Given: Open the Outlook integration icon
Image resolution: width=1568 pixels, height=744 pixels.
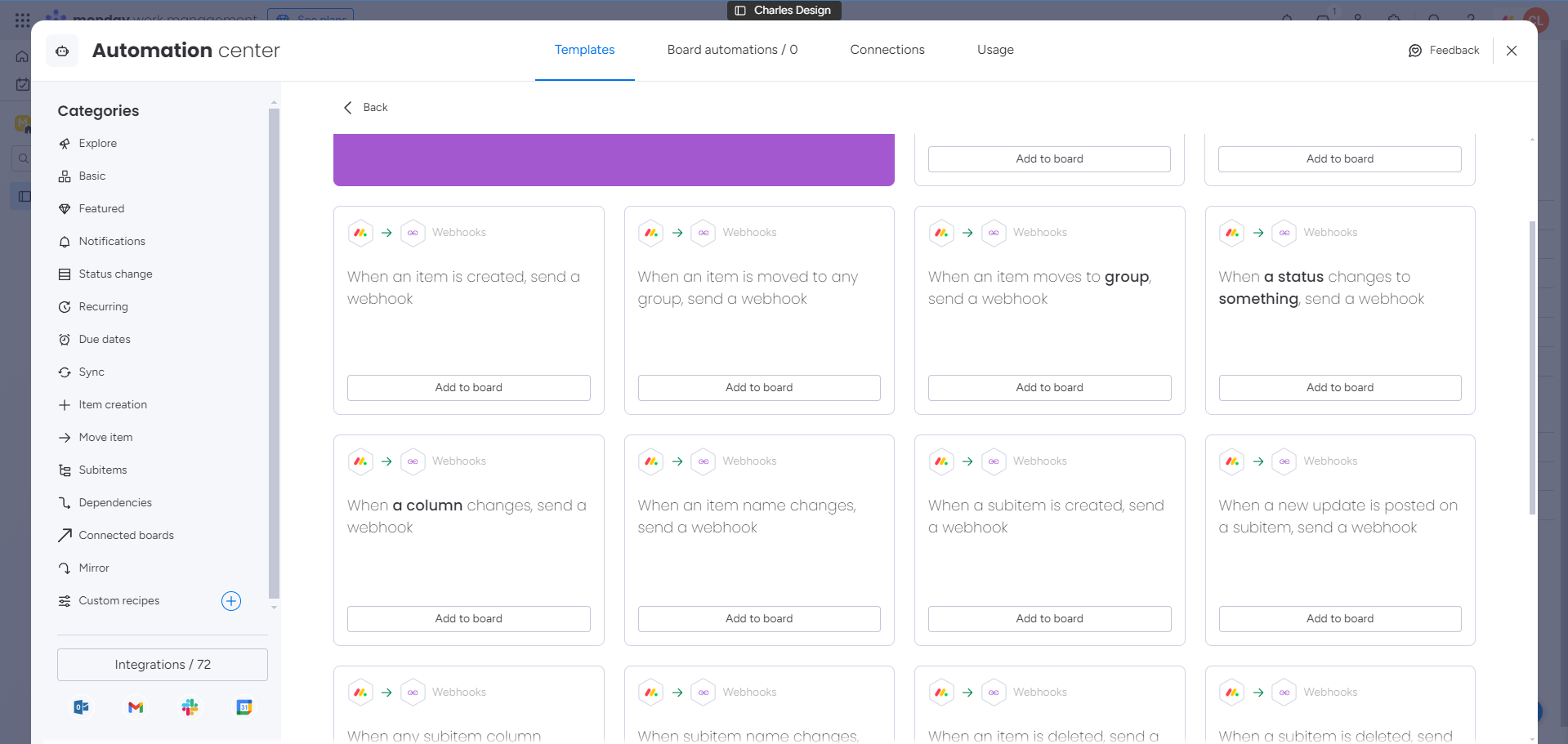Looking at the screenshot, I should pyautogui.click(x=82, y=707).
